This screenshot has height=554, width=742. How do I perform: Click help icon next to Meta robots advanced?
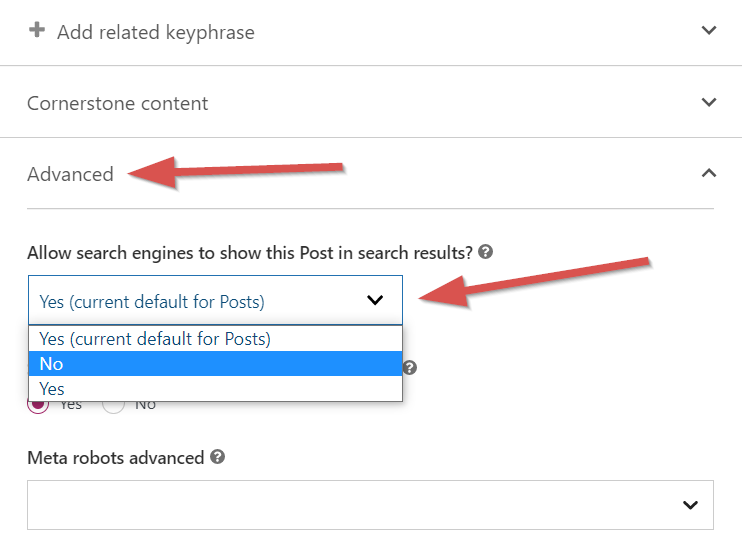tap(218, 458)
